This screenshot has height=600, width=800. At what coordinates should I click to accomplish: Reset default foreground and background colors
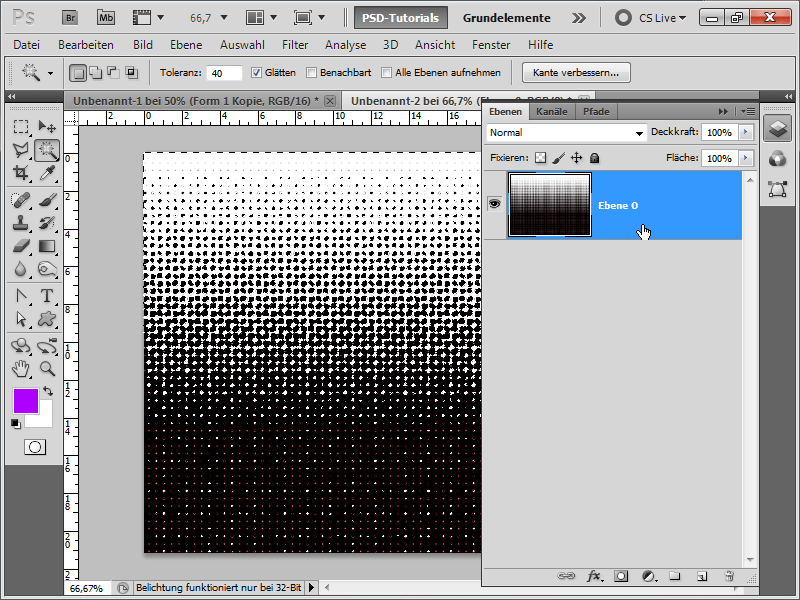point(16,423)
